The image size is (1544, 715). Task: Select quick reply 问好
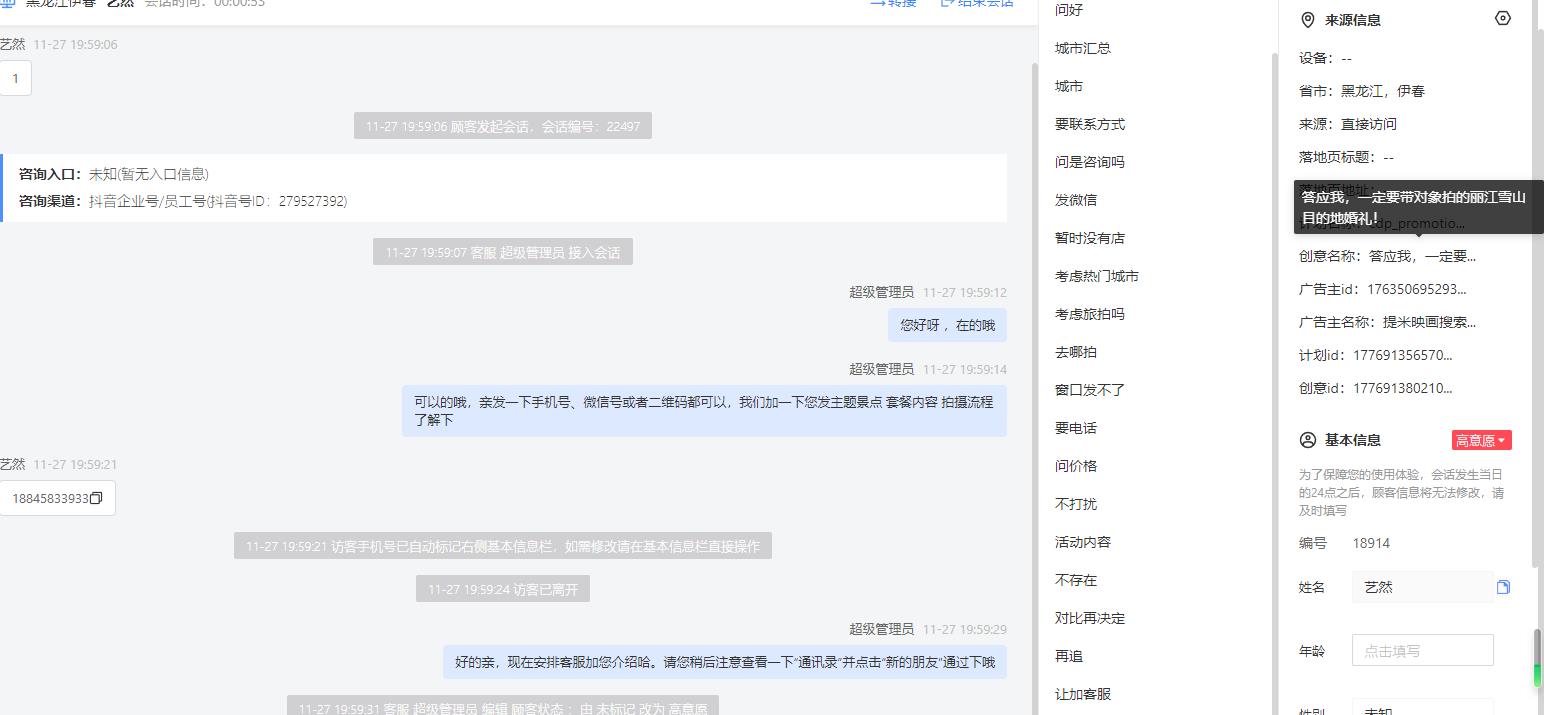(x=1069, y=10)
